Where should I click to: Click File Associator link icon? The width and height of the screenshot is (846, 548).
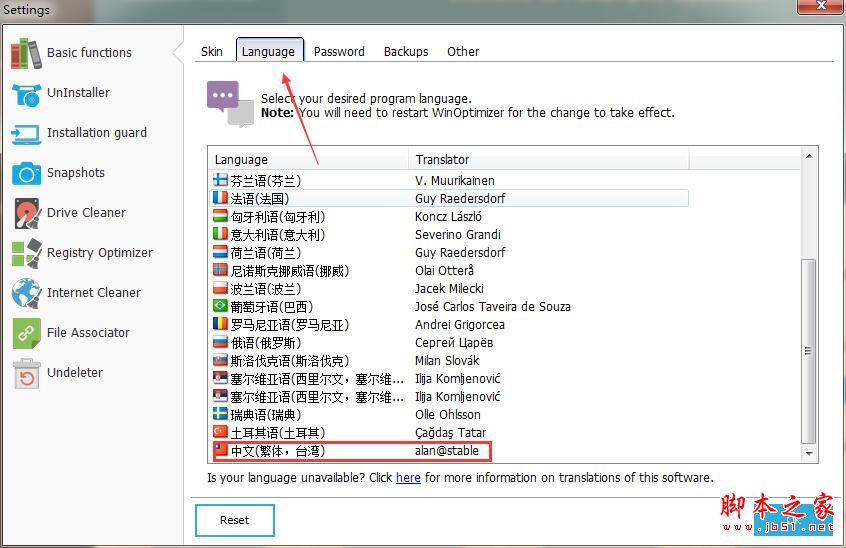(x=26, y=333)
